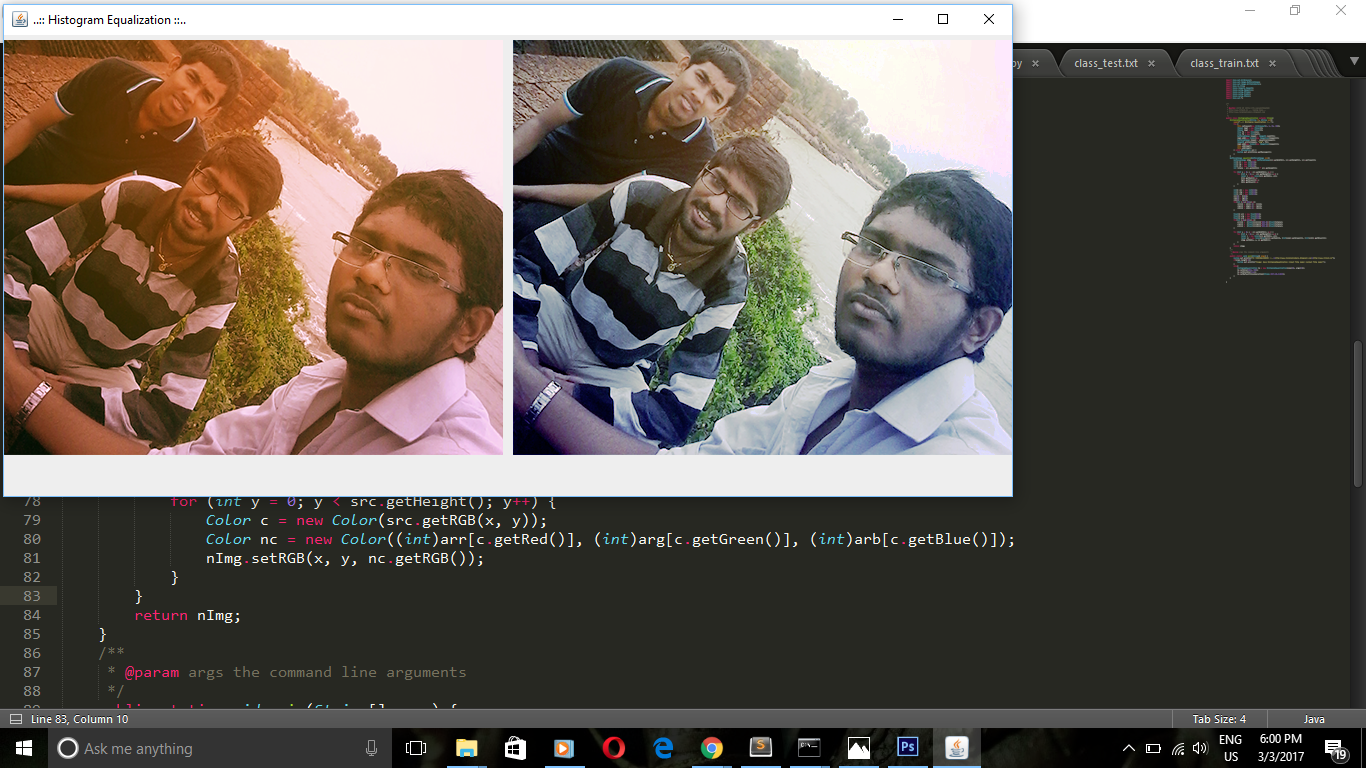This screenshot has width=1366, height=768.
Task: Minimize the Sublime Text window
Action: coord(1250,10)
